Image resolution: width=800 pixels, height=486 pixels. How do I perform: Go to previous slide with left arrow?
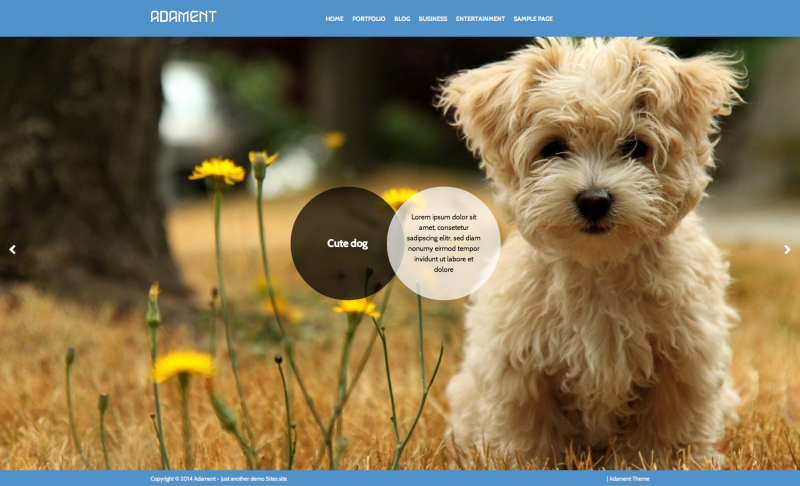12,250
